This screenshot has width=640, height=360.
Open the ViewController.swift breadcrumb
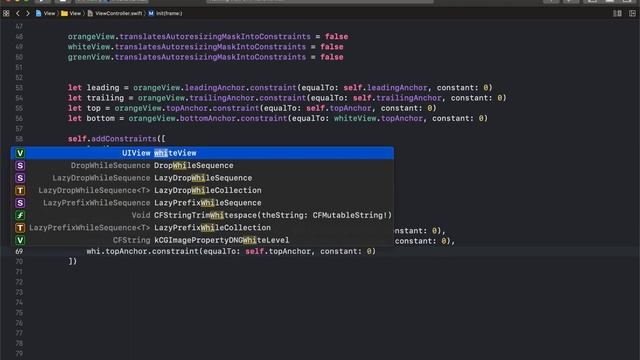coord(115,13)
